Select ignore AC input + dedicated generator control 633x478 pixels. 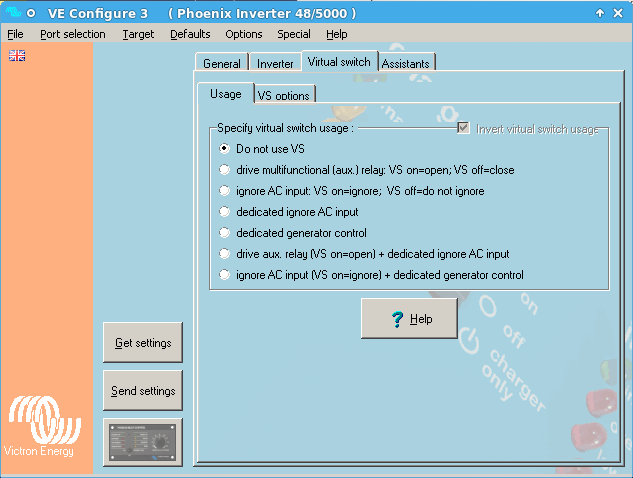coord(224,275)
